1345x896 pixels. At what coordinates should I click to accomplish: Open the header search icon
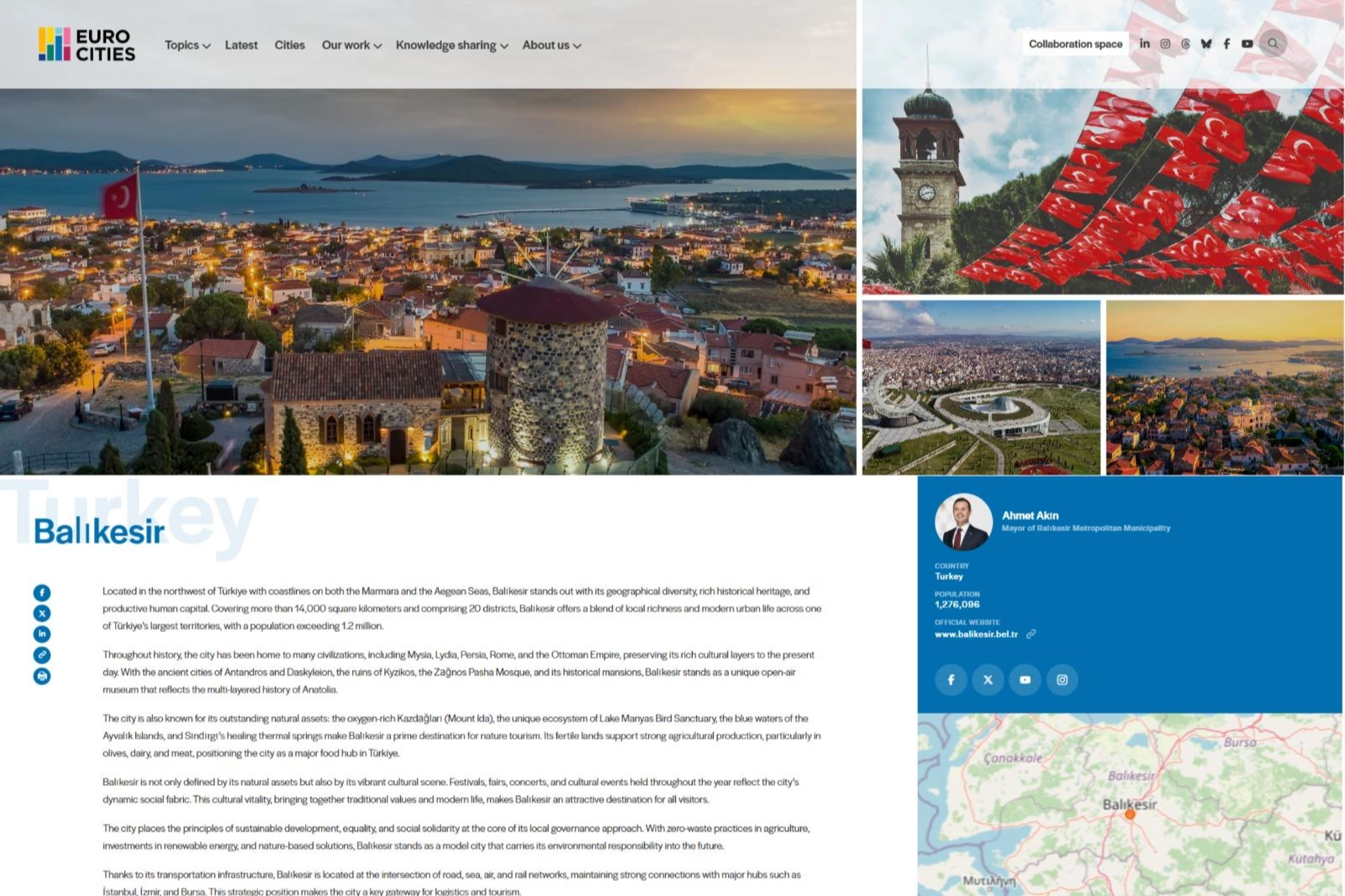1273,44
